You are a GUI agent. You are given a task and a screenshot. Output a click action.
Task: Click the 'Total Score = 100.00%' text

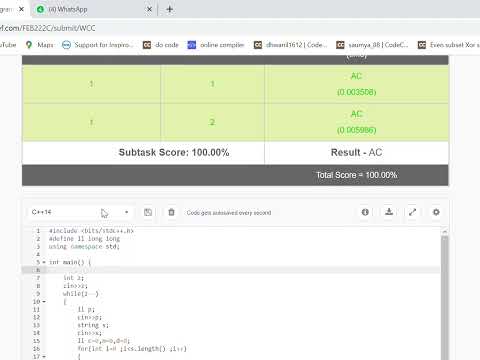(356, 175)
